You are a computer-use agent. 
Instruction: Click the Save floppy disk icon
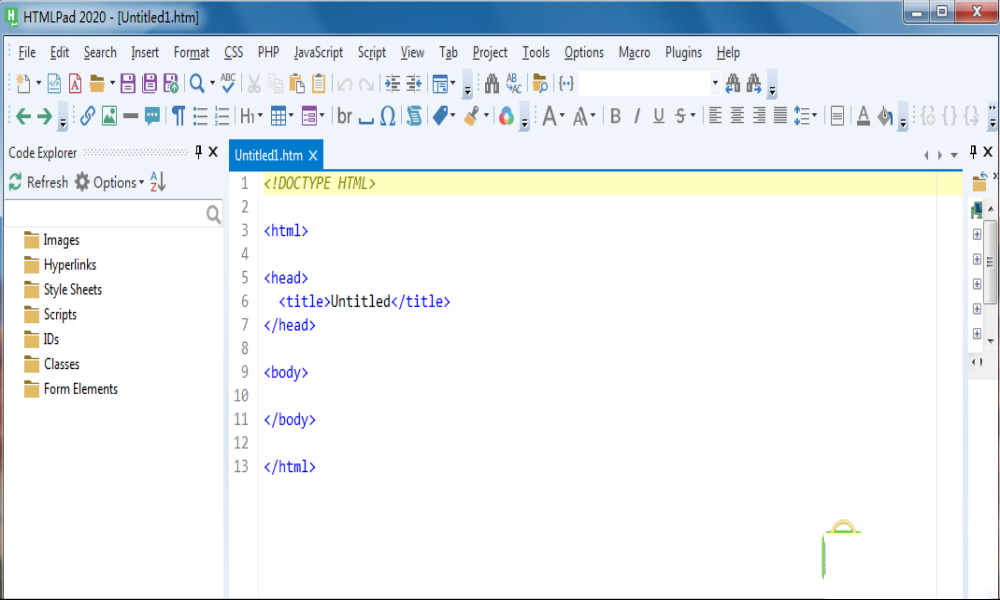point(128,83)
